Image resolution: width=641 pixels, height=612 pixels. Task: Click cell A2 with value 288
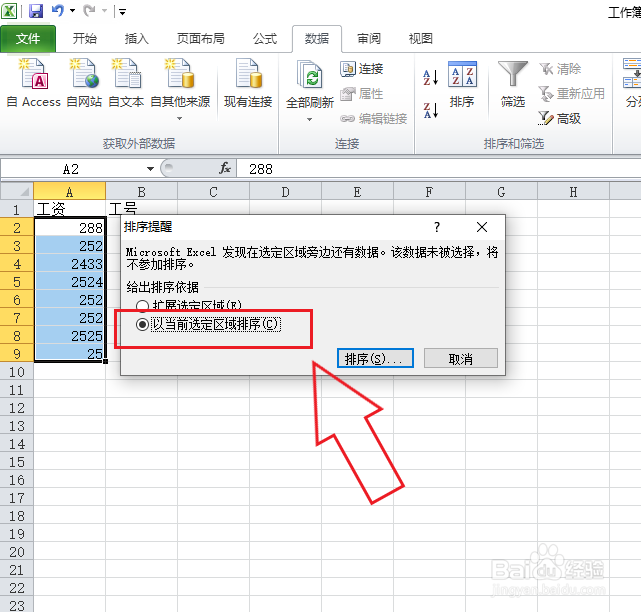tap(69, 227)
